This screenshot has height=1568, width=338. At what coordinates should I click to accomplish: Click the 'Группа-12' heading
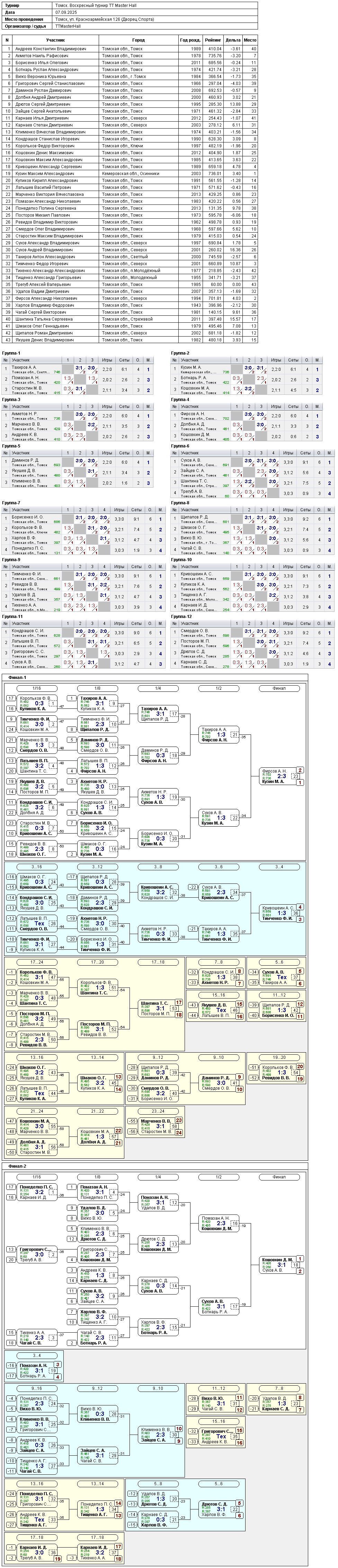(x=181, y=617)
